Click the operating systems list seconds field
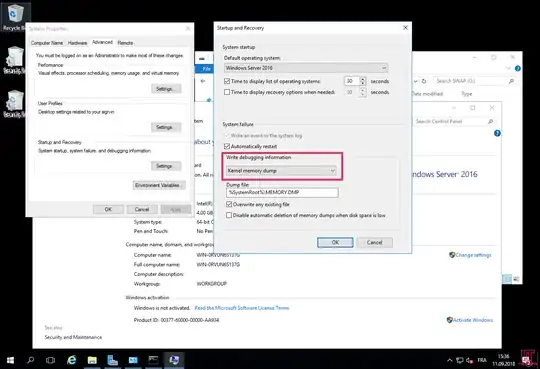Image resolution: width=540 pixels, height=369 pixels. (x=352, y=81)
